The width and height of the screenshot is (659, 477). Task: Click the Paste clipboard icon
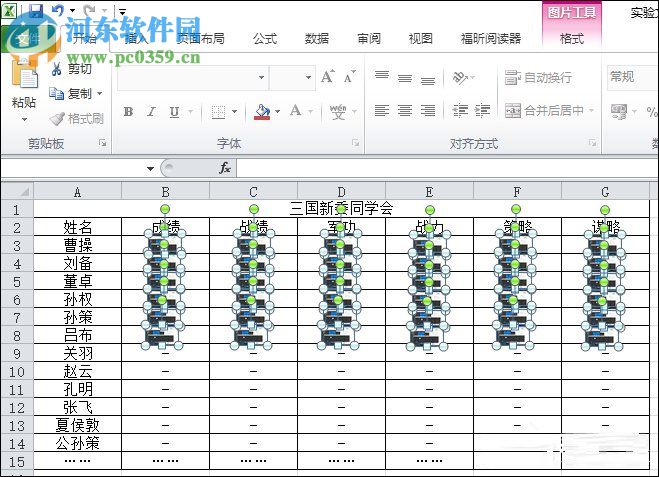coord(24,74)
